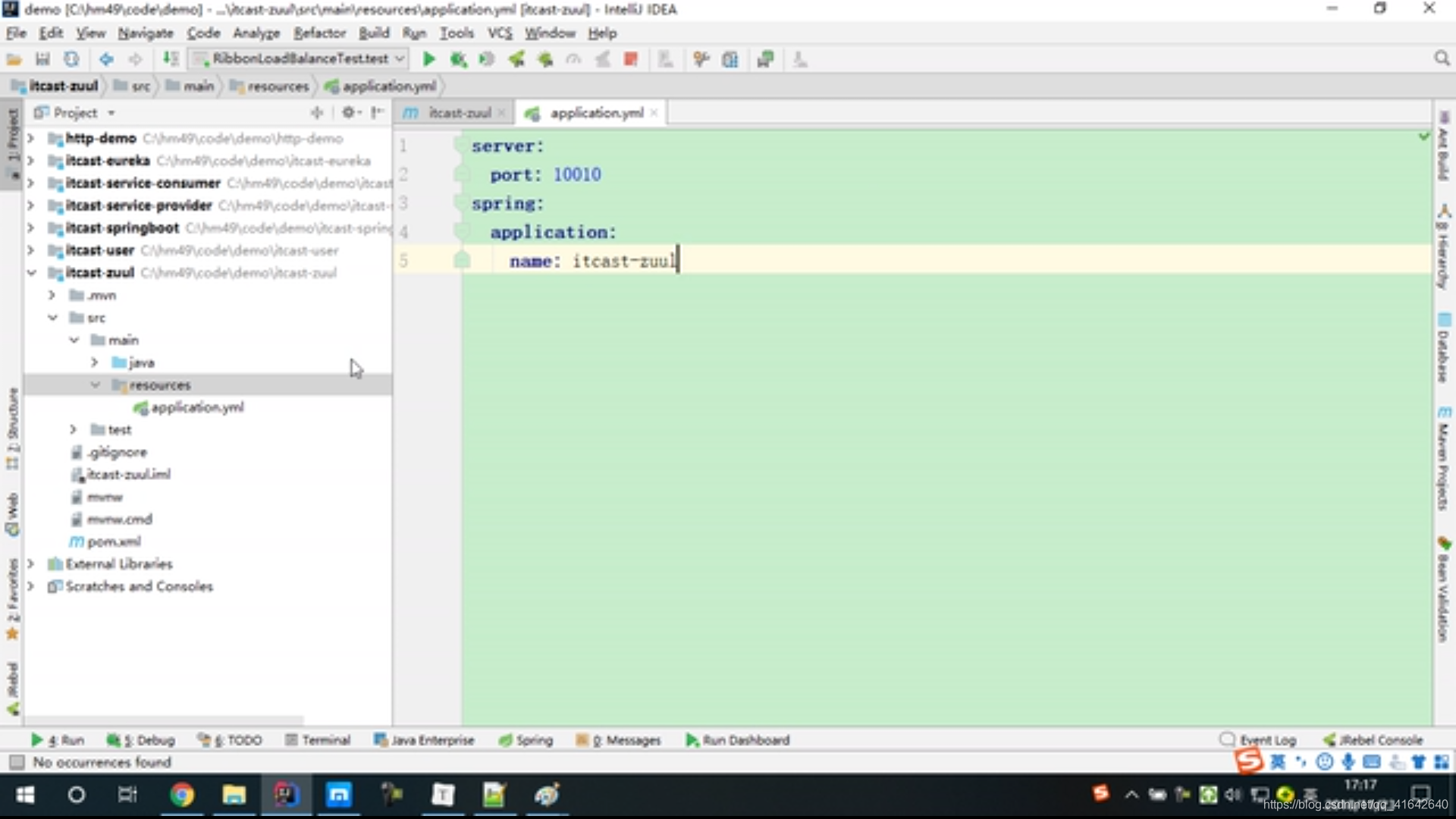This screenshot has width=1456, height=819.
Task: Start debugging with the Debug bug icon
Action: pos(457,59)
